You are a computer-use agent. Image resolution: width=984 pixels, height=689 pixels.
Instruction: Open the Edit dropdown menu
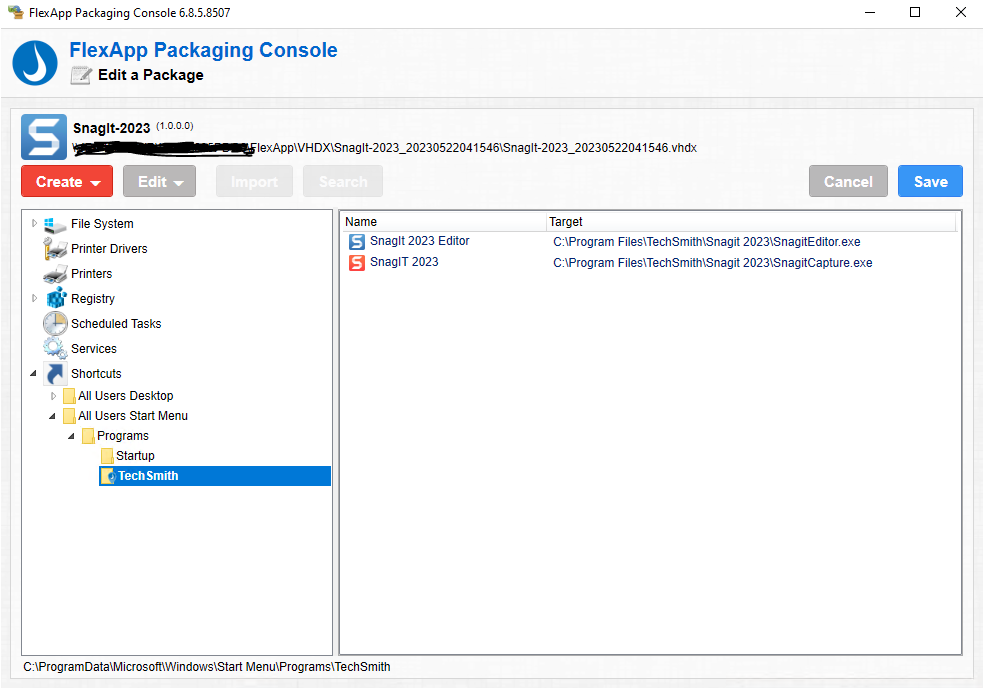159,181
